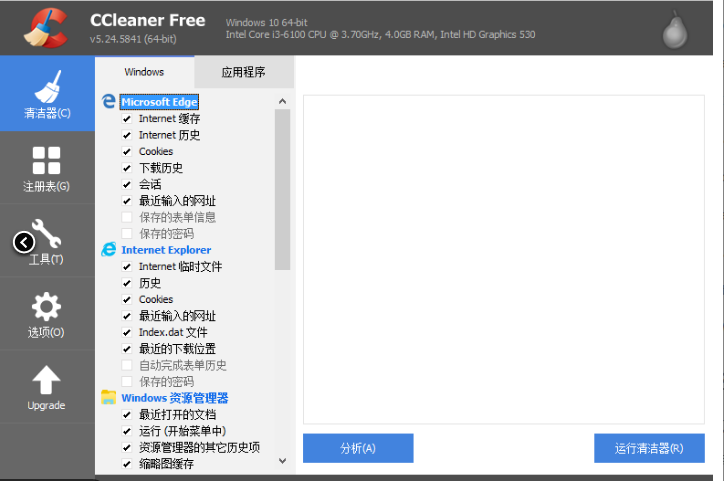Click the 分析(A) analyze button
The image size is (724, 481).
(x=358, y=448)
